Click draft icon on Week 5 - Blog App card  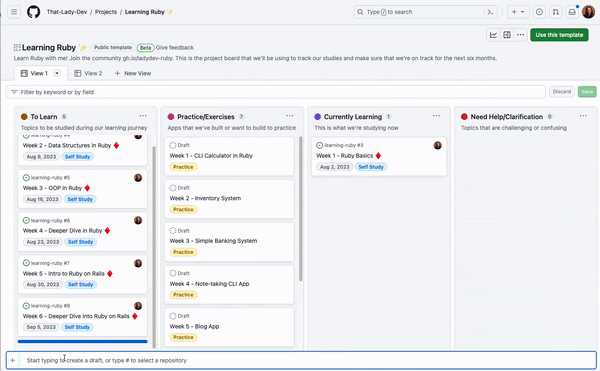pyautogui.click(x=173, y=316)
